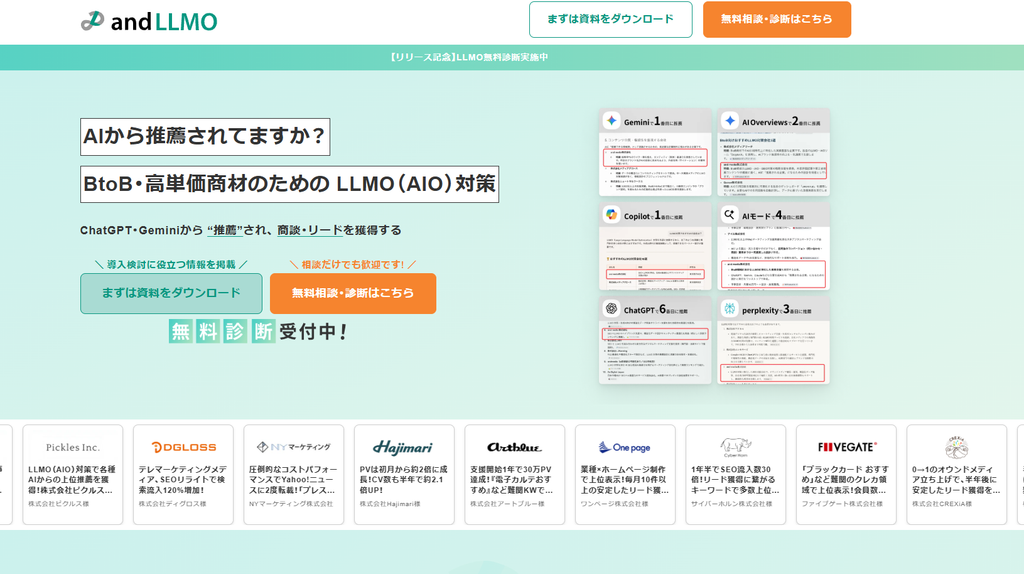Image resolution: width=1024 pixels, height=574 pixels.
Task: Click the Gemini sparkle icon
Action: click(x=611, y=121)
